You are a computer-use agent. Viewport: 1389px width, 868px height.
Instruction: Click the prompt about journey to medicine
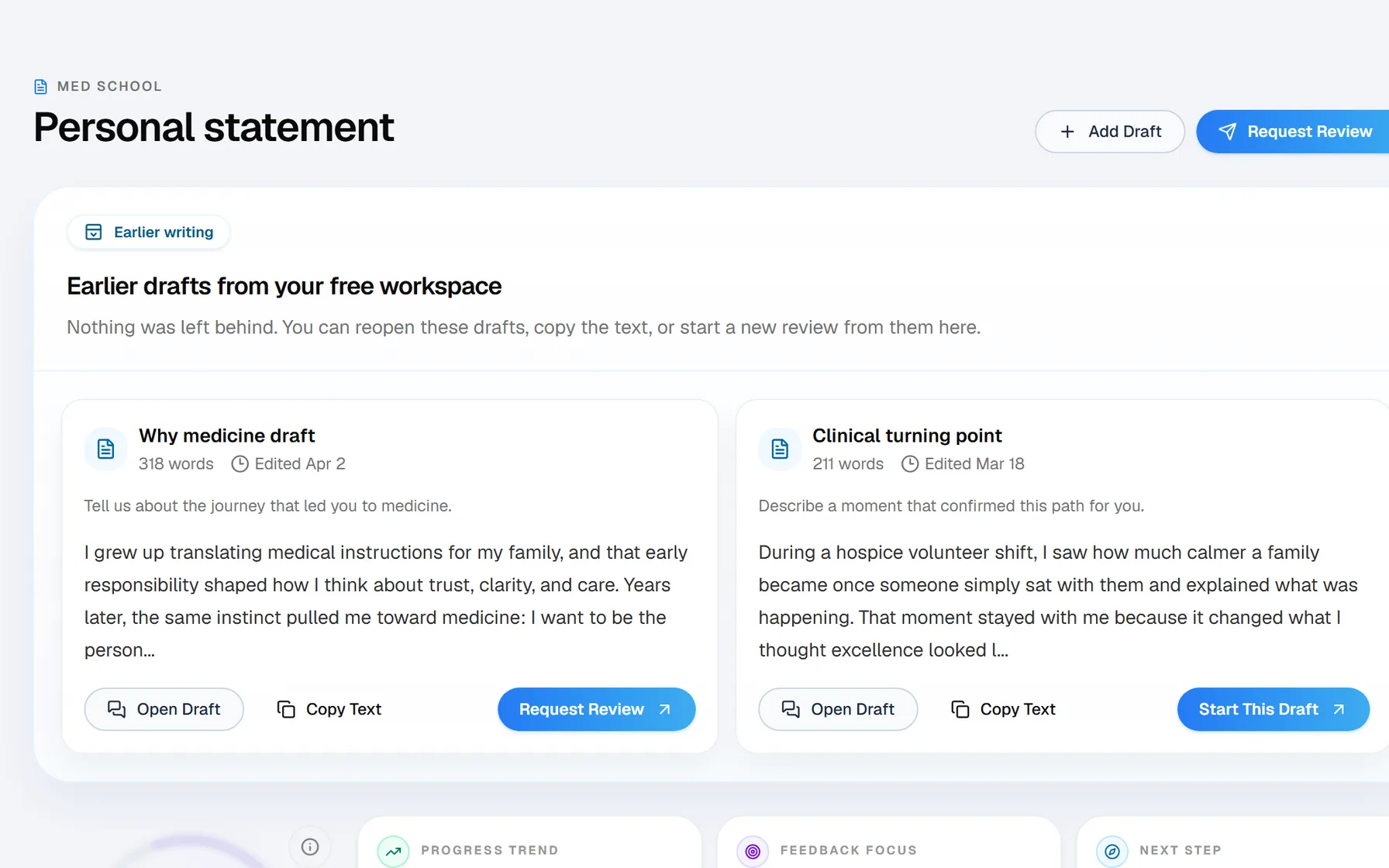267,506
